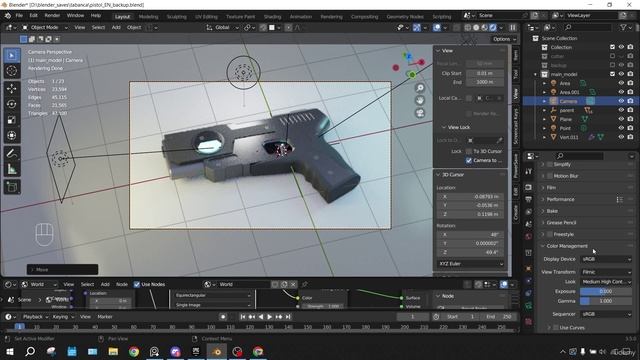Click the current frame number field
The height and width of the screenshot is (360, 640).
[x=413, y=317]
